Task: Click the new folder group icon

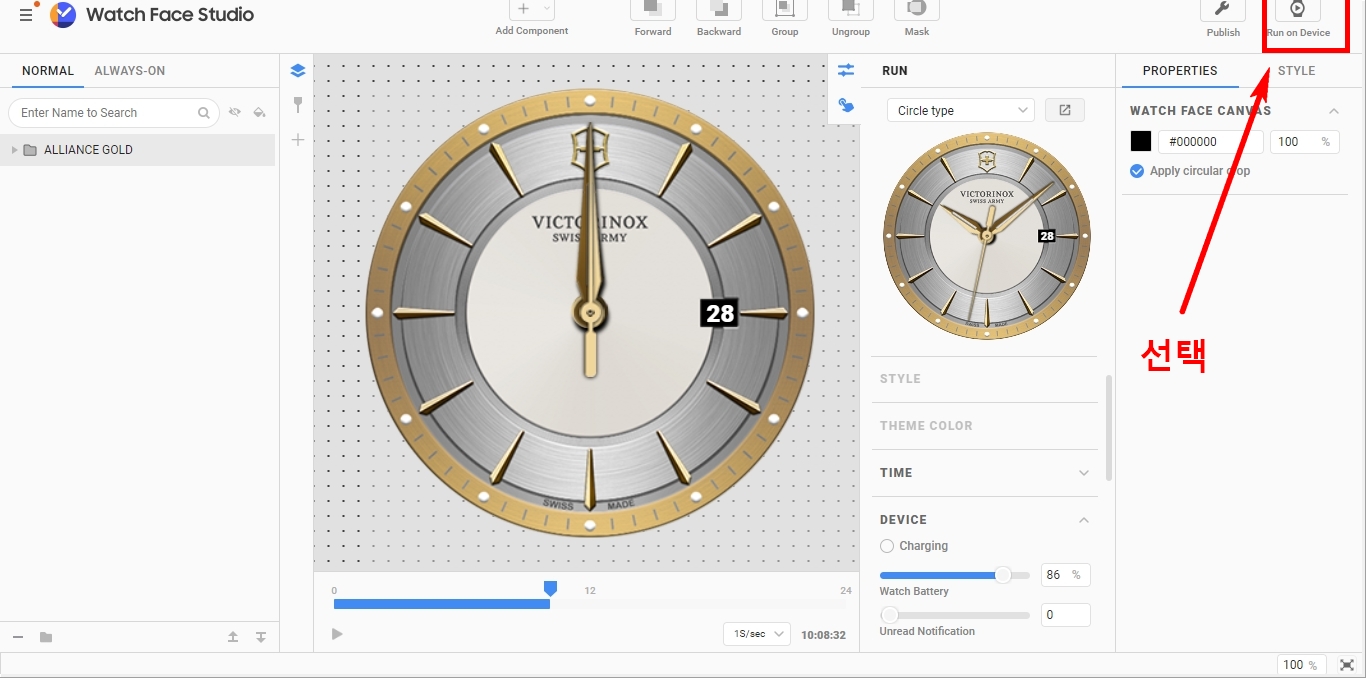Action: point(46,637)
